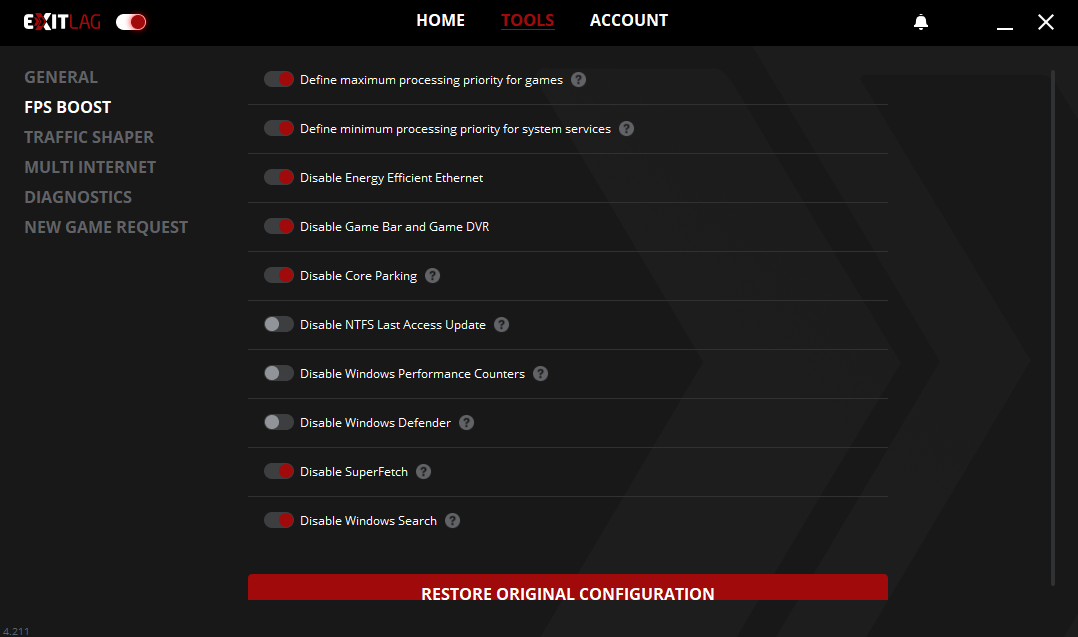Show help for NTFS Last Access Update
Screen dimensions: 1078x637
(501, 325)
